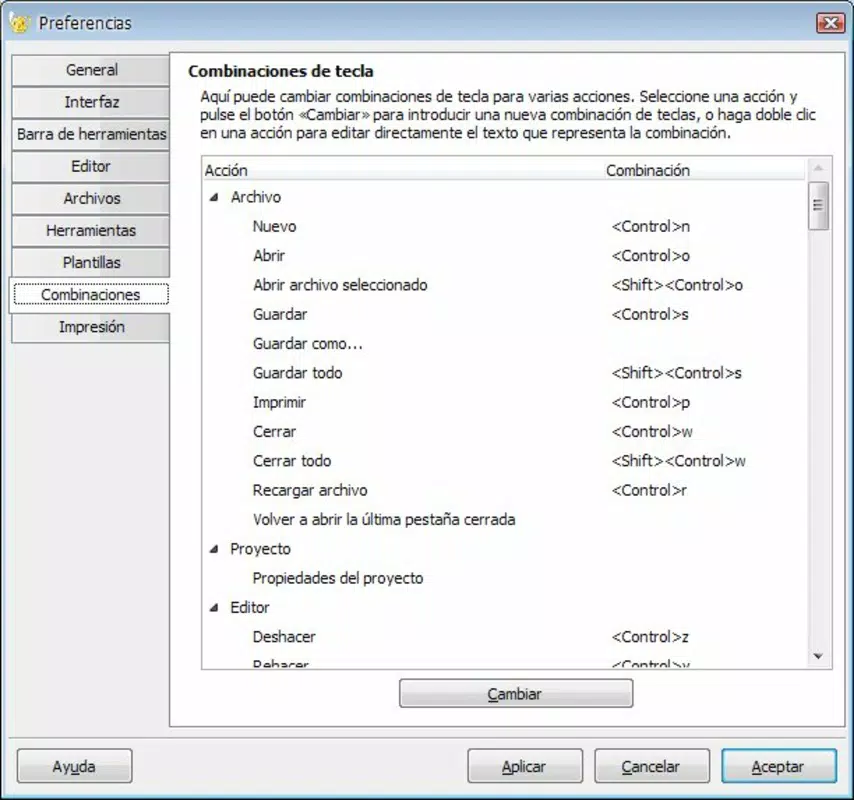Discard changes with Cancelar button
This screenshot has width=854, height=800.
(651, 766)
